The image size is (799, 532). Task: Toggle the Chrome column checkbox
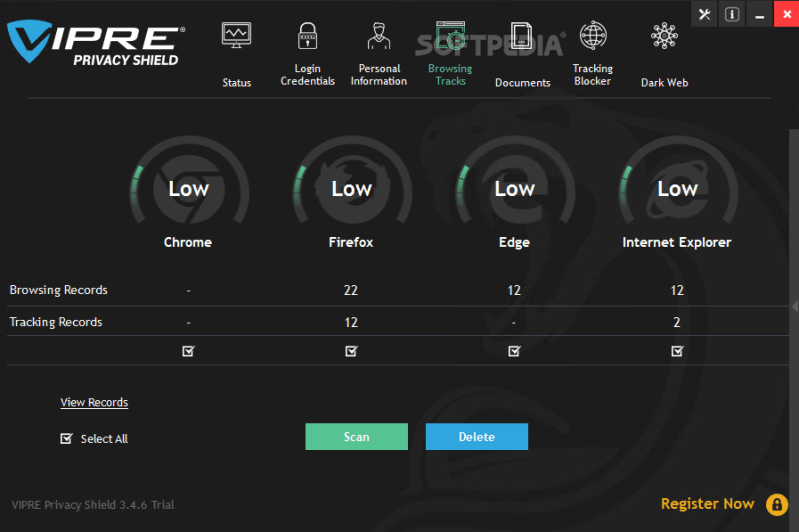(x=189, y=351)
